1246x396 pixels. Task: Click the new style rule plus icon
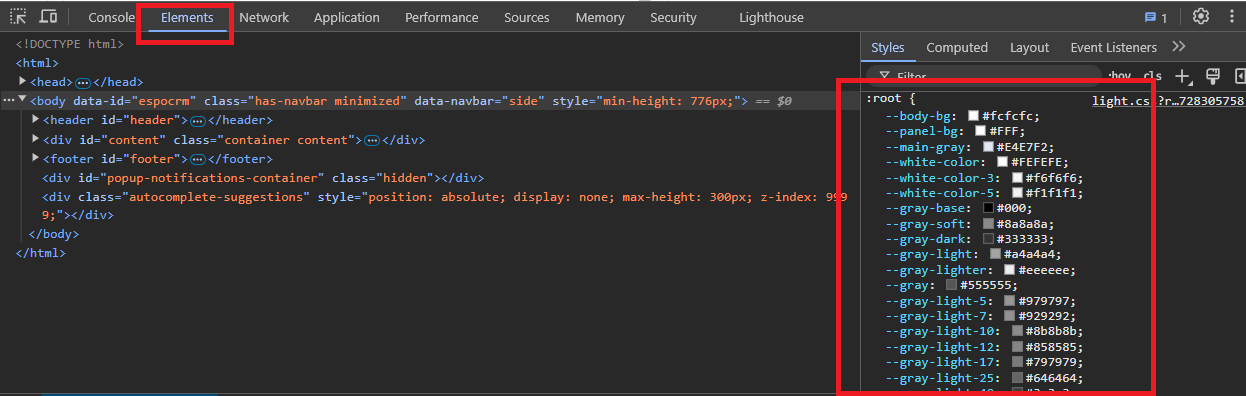pos(1183,76)
